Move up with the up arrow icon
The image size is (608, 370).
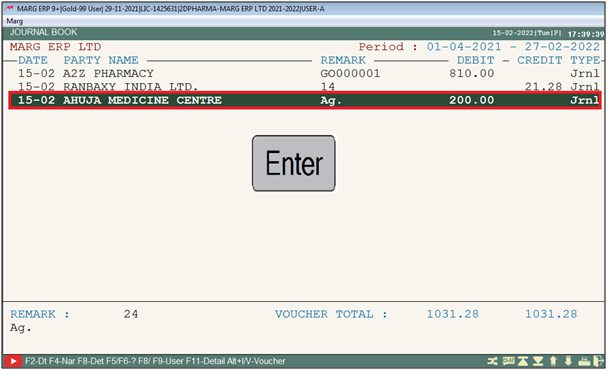point(553,361)
